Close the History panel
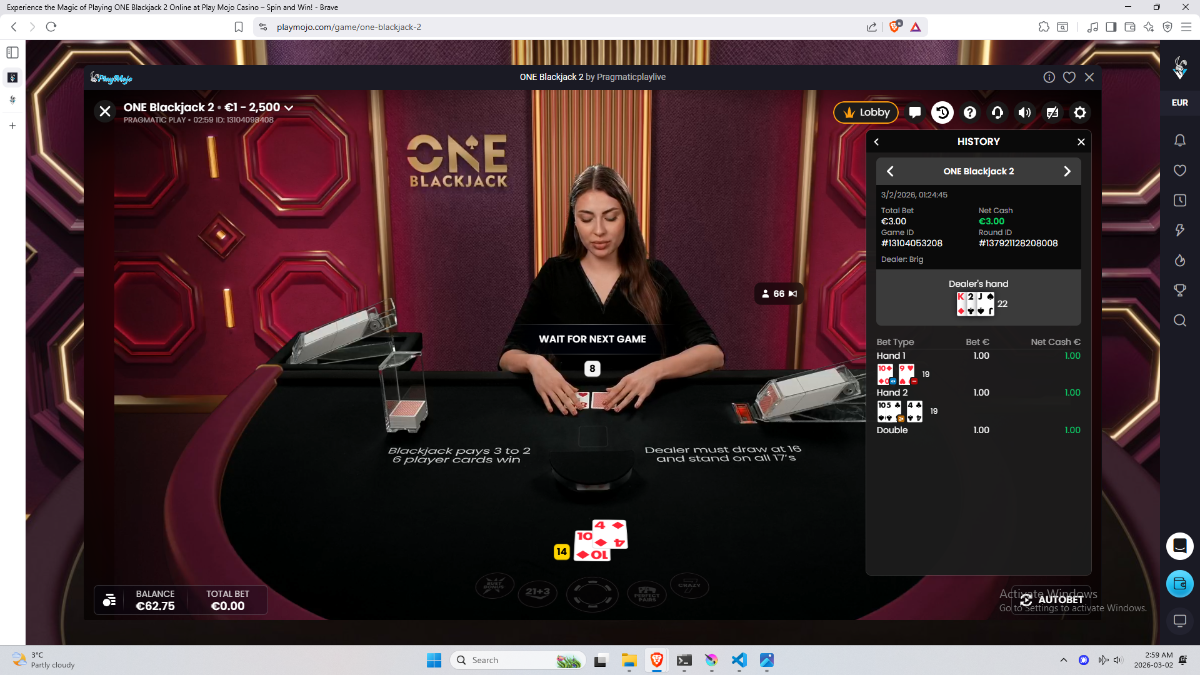1200x675 pixels. 1080,142
